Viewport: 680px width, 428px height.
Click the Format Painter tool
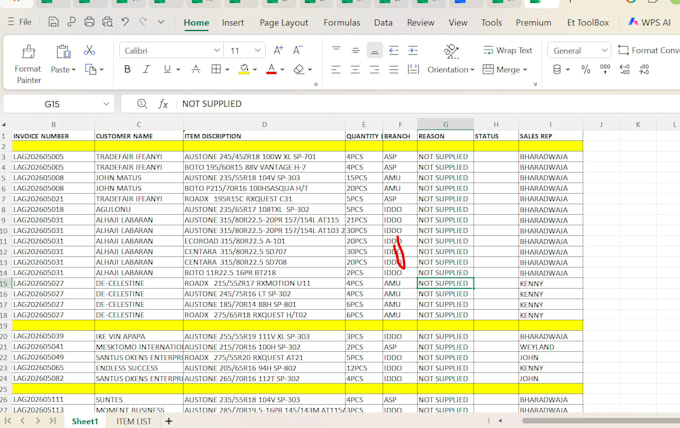[x=28, y=64]
